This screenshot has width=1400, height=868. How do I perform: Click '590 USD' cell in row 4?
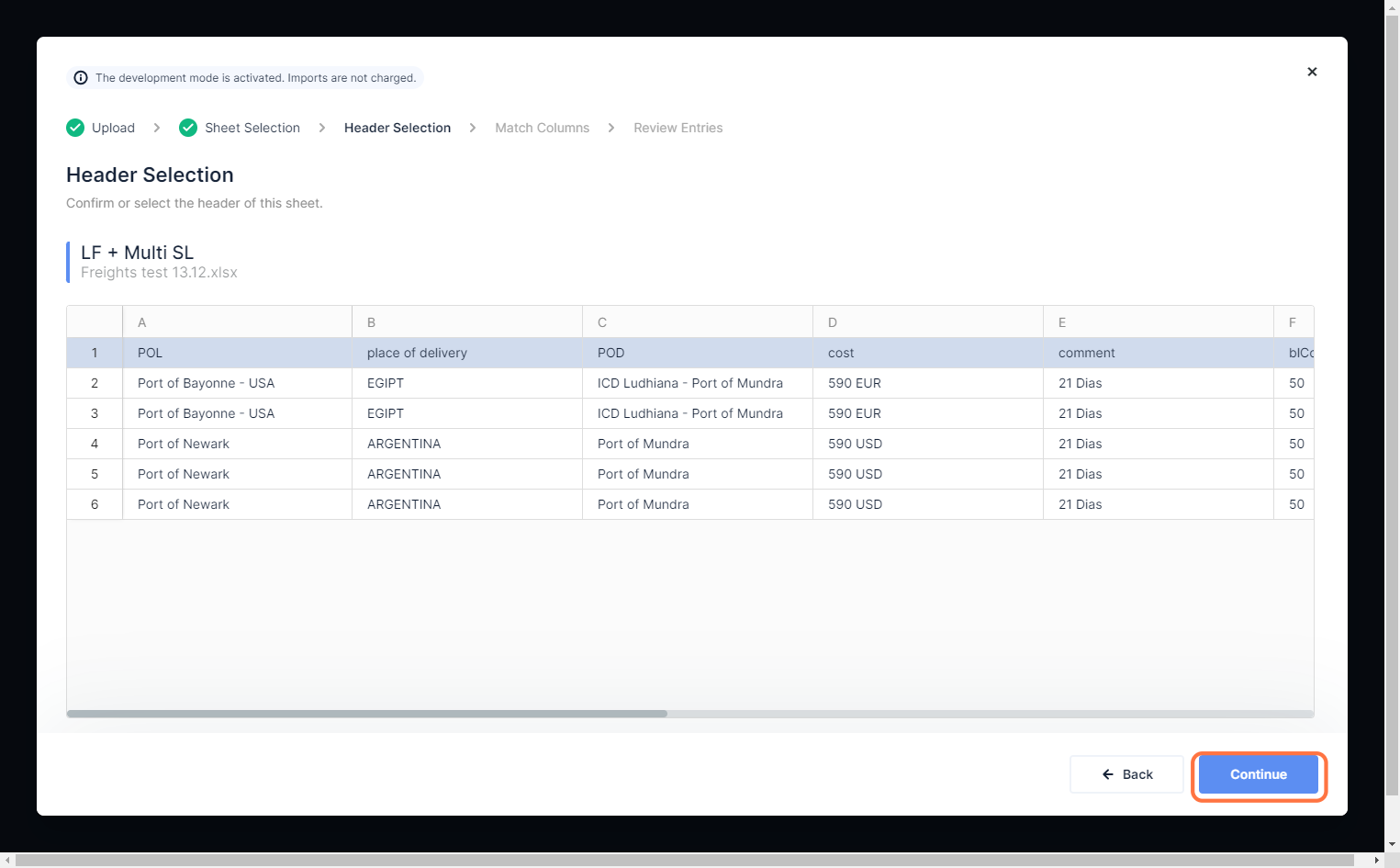[x=928, y=444]
